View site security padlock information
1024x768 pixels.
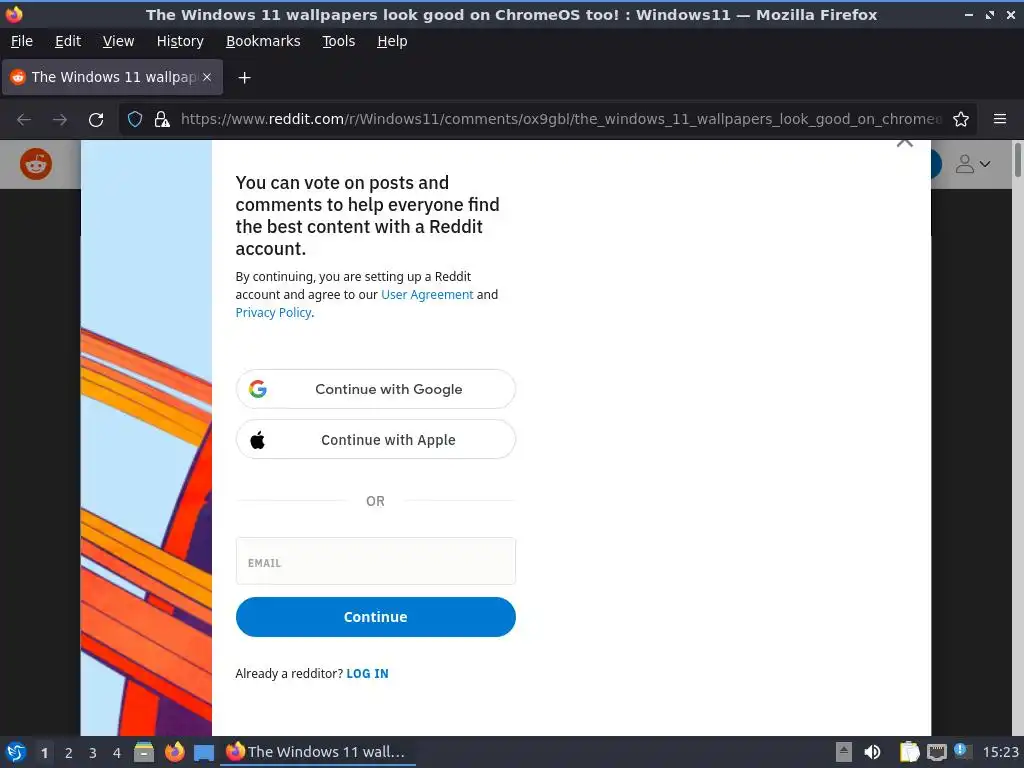point(162,120)
